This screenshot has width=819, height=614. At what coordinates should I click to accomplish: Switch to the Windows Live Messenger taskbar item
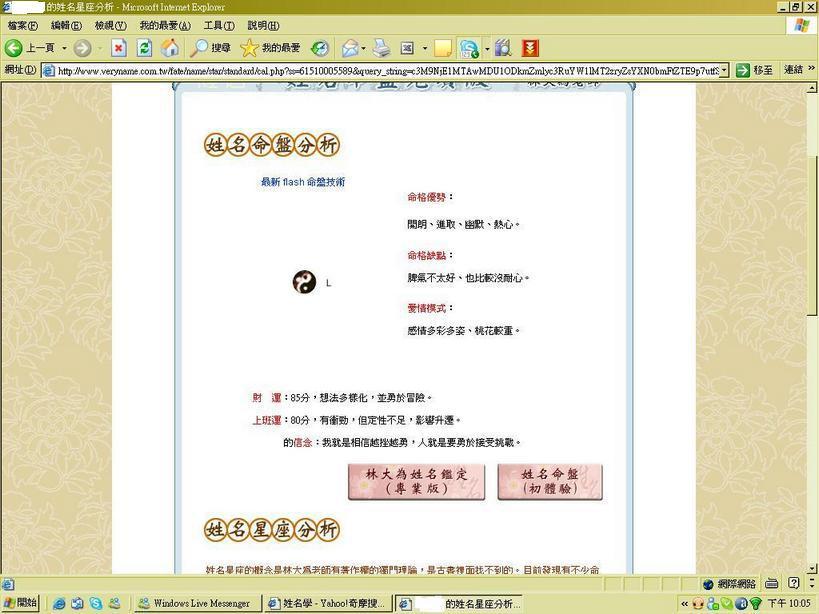[x=200, y=603]
